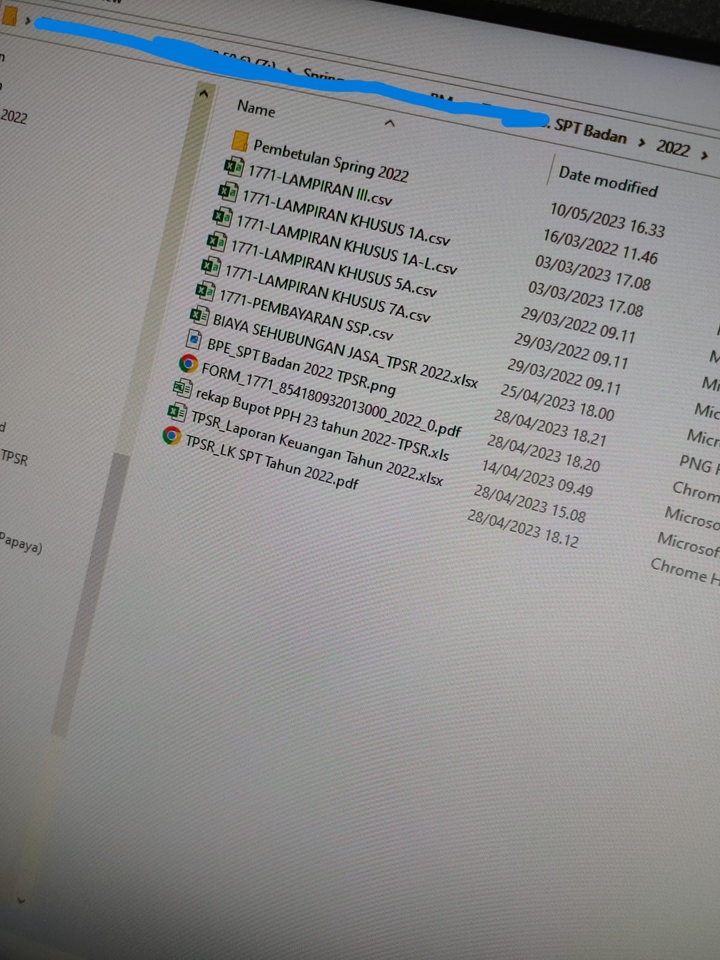Click date 14/04/2023 09.49

click(x=537, y=479)
